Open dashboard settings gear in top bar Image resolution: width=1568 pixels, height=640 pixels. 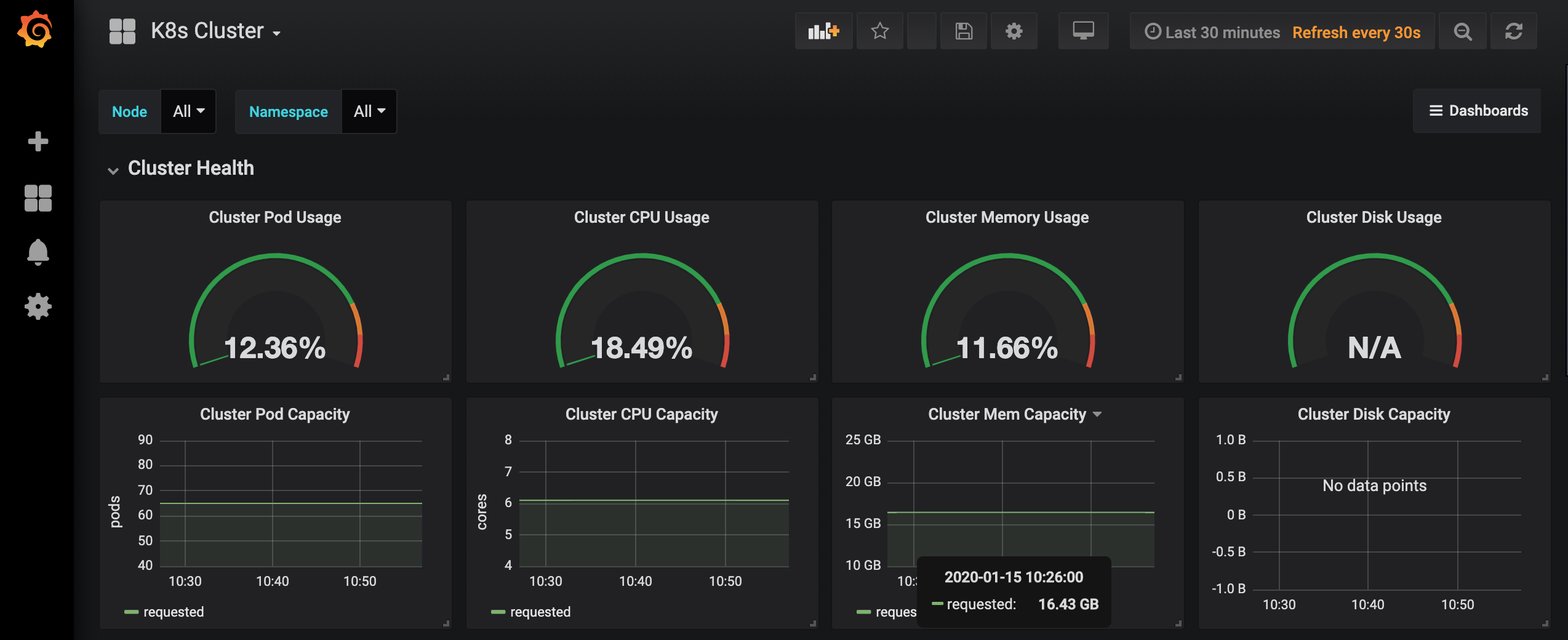1014,31
